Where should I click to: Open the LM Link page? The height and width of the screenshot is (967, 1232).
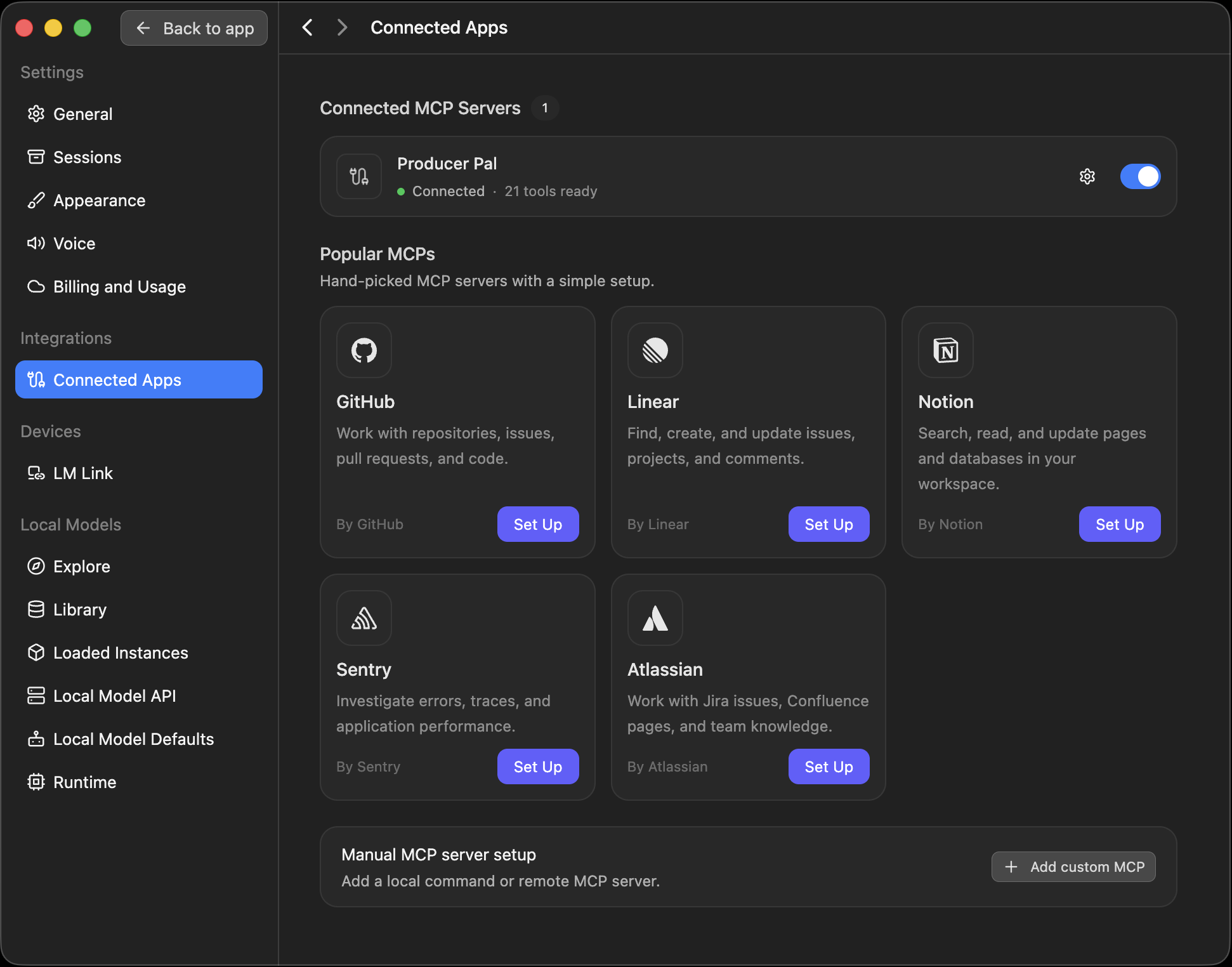139,473
